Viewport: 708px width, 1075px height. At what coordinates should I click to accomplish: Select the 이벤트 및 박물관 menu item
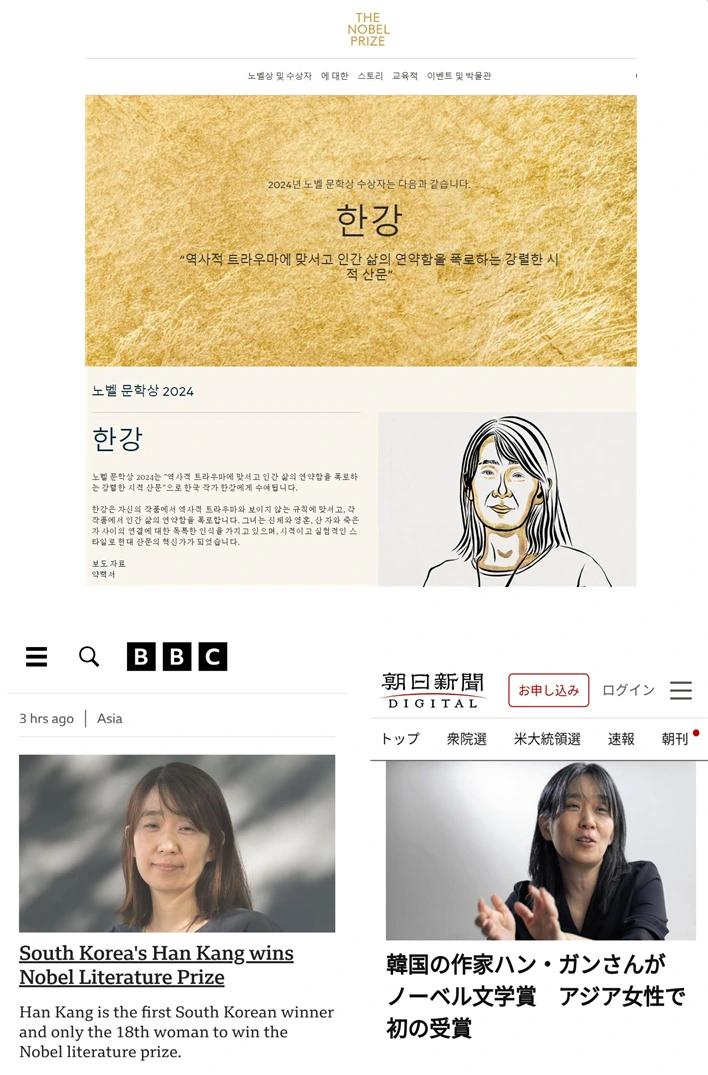click(459, 76)
